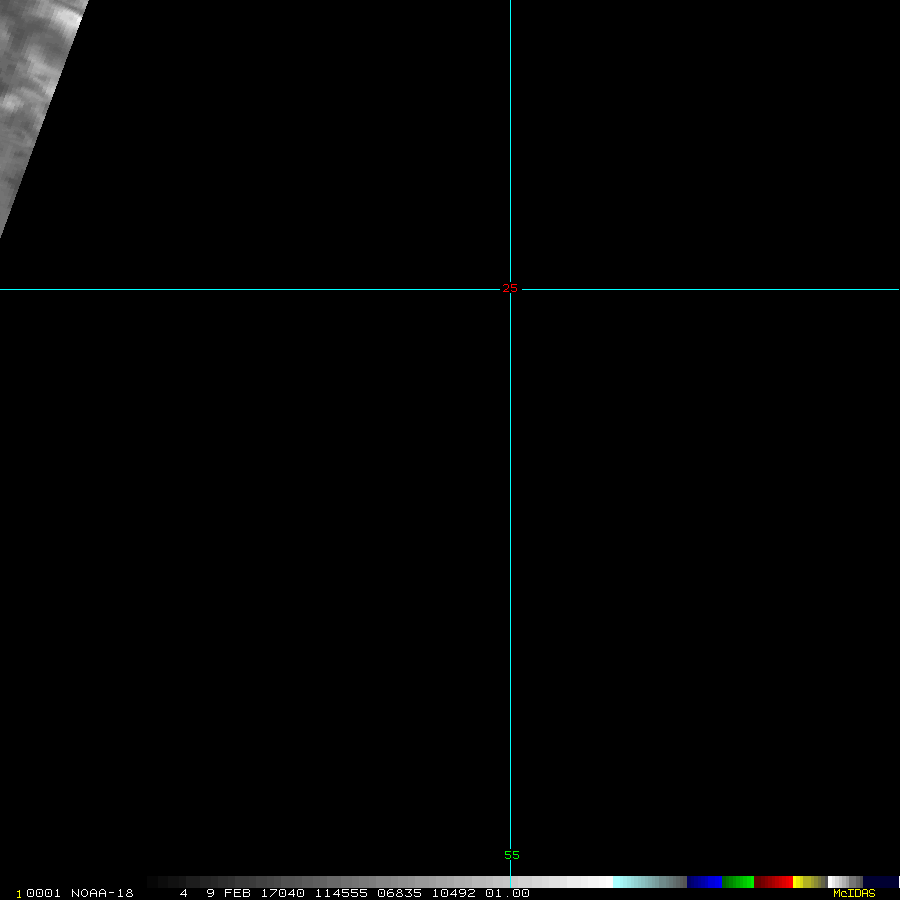Viewport: 900px width, 900px height.
Task: Click the red 25 latitude label
Action: 510,288
